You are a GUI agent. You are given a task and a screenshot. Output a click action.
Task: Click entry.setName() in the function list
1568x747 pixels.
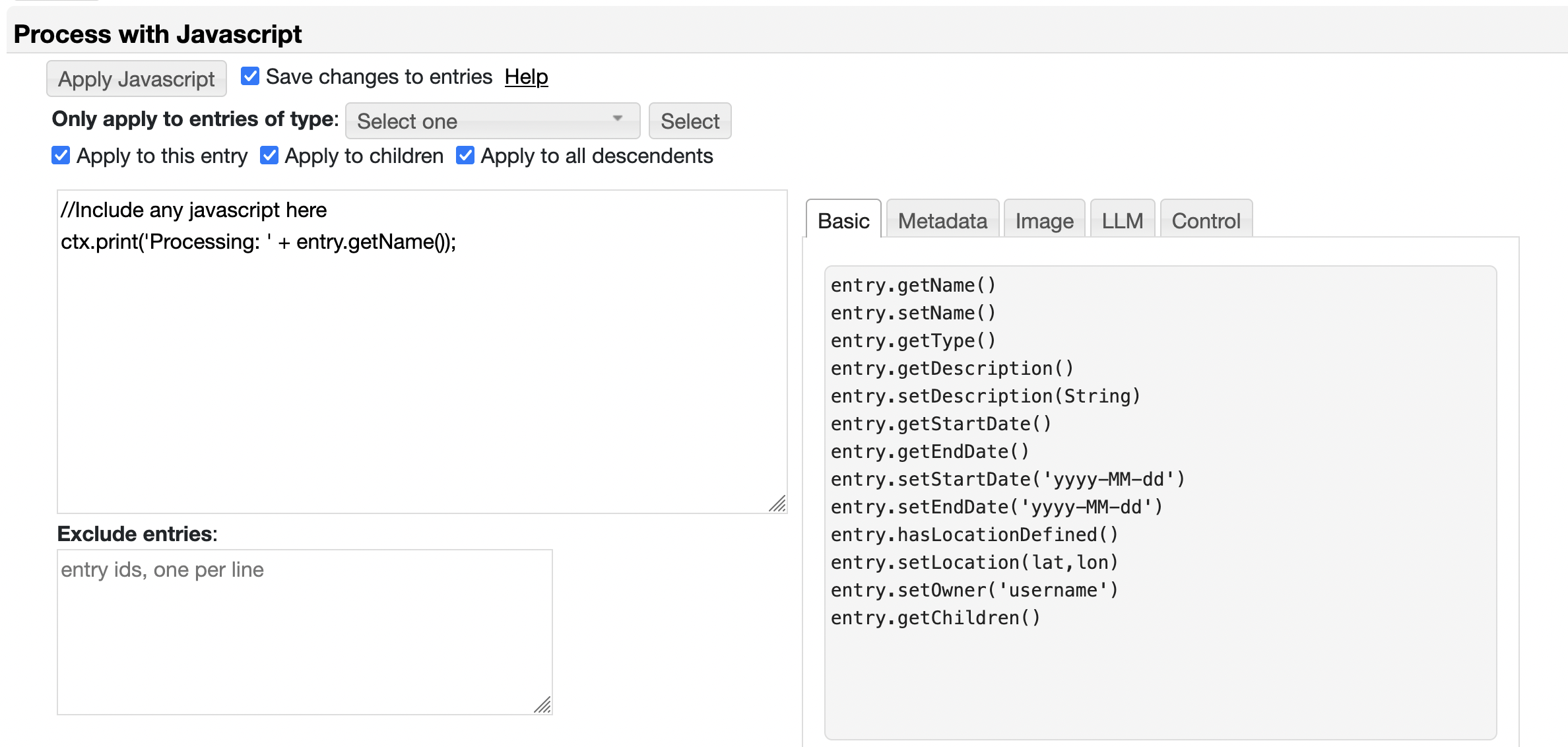(x=913, y=313)
